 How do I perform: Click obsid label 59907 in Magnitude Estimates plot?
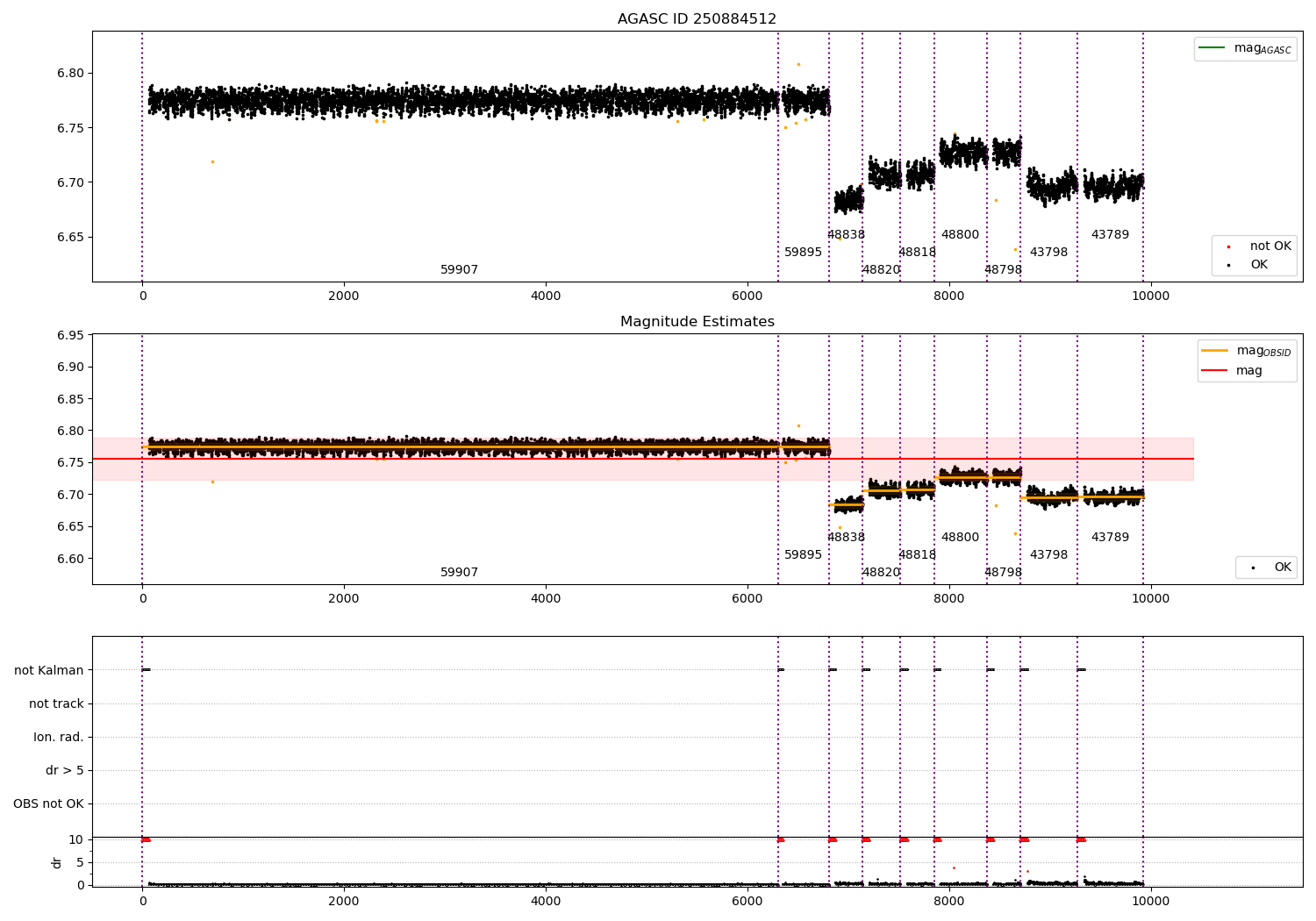459,573
